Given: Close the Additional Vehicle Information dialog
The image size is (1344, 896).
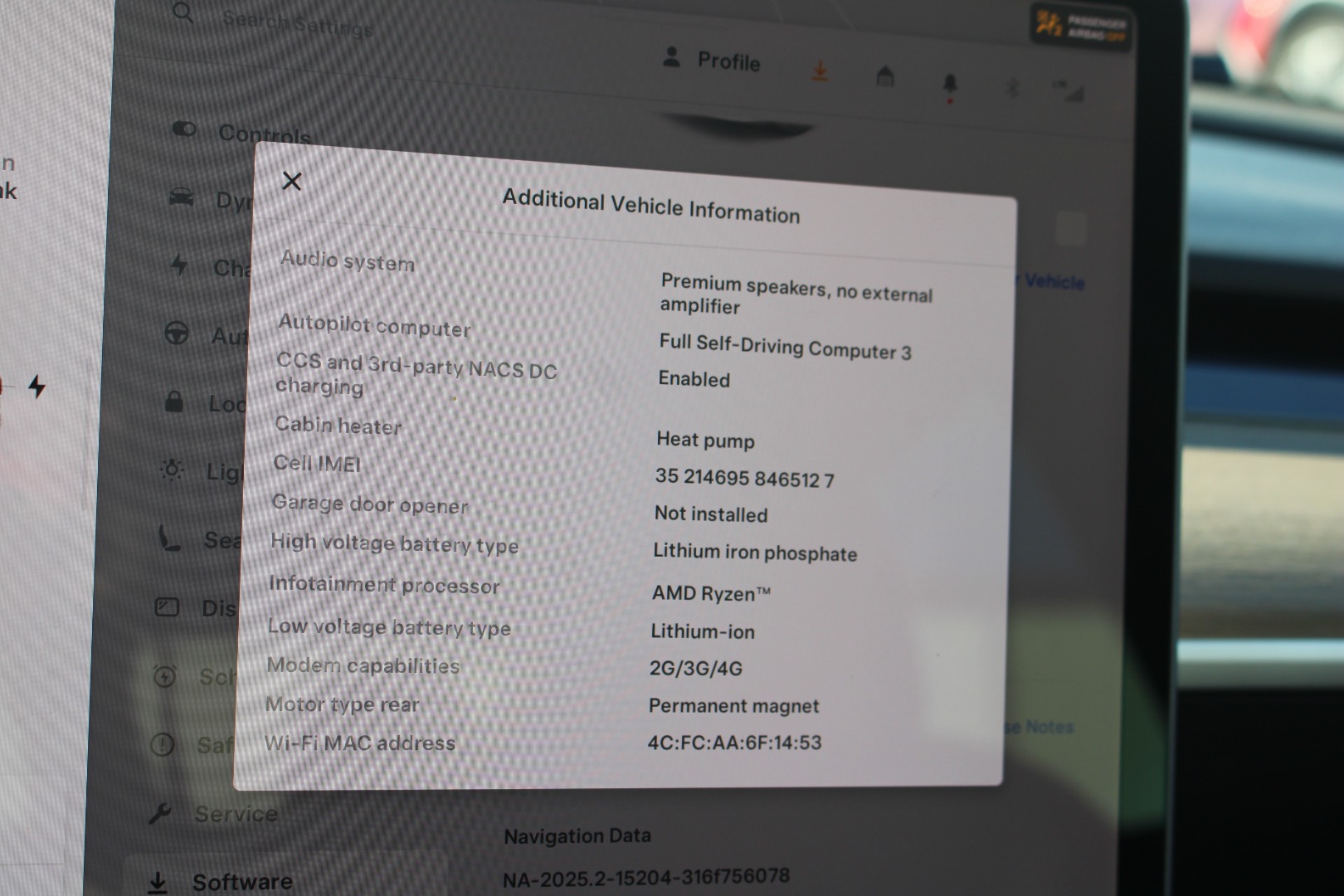Looking at the screenshot, I should [x=291, y=181].
